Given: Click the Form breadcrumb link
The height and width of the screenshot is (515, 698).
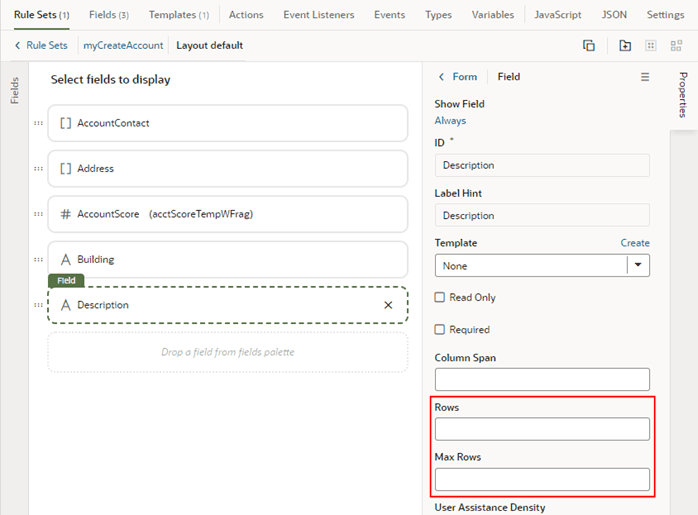Looking at the screenshot, I should tap(465, 77).
